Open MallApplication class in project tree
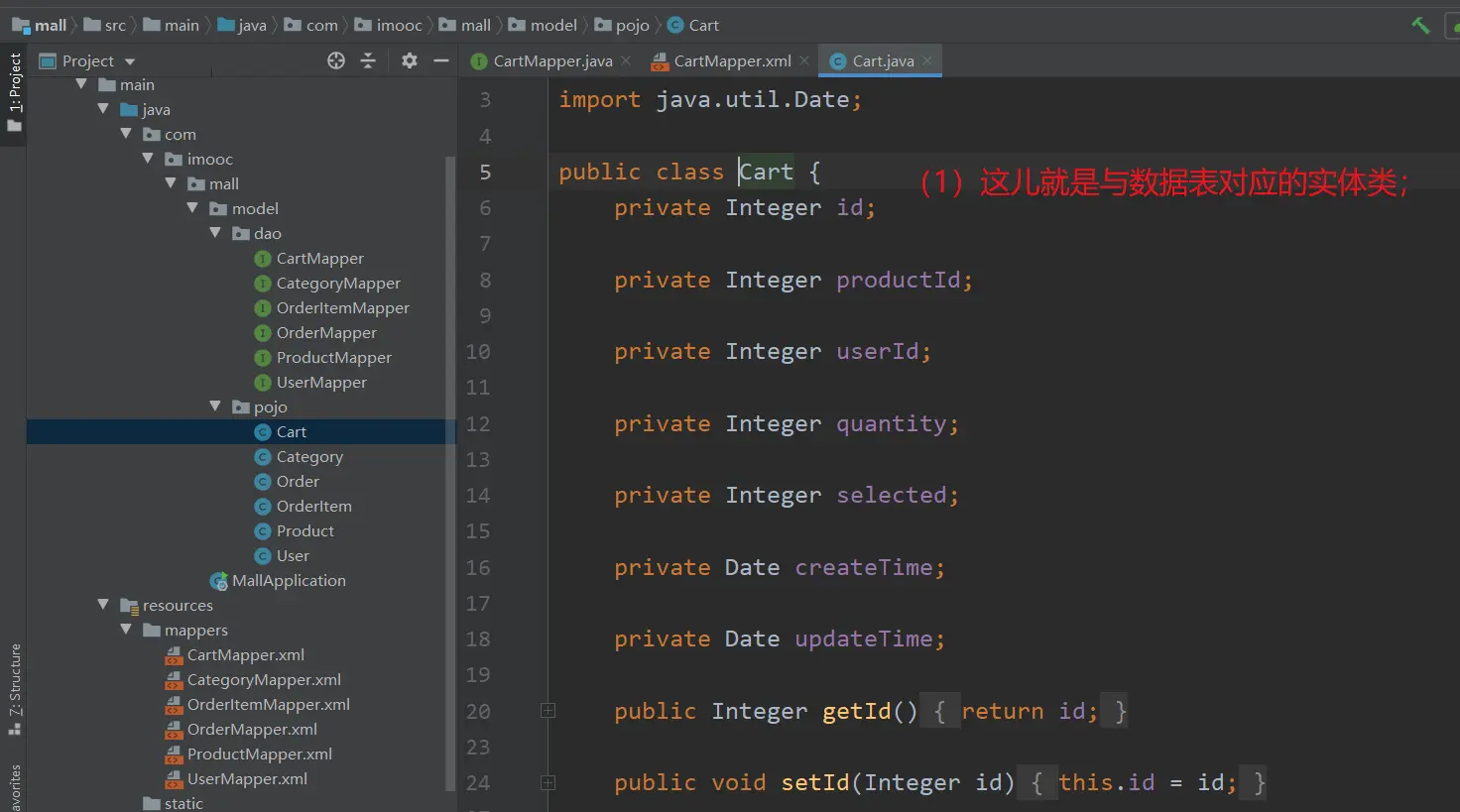 288,581
